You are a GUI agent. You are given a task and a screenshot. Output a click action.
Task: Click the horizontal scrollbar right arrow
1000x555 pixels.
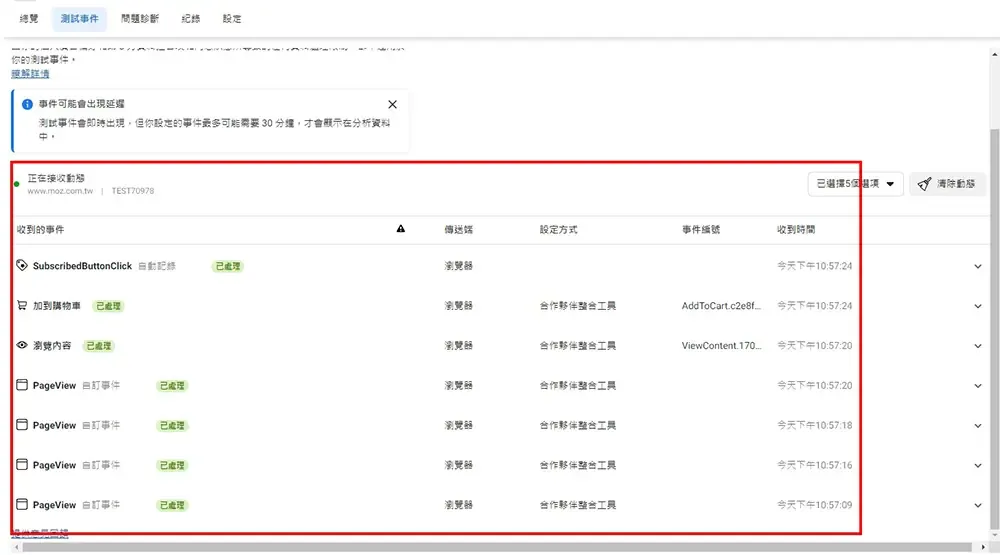[x=983, y=547]
